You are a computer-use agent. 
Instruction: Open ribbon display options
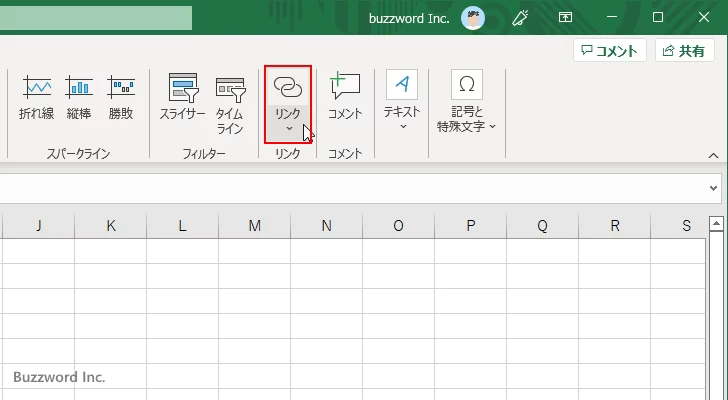click(565, 18)
